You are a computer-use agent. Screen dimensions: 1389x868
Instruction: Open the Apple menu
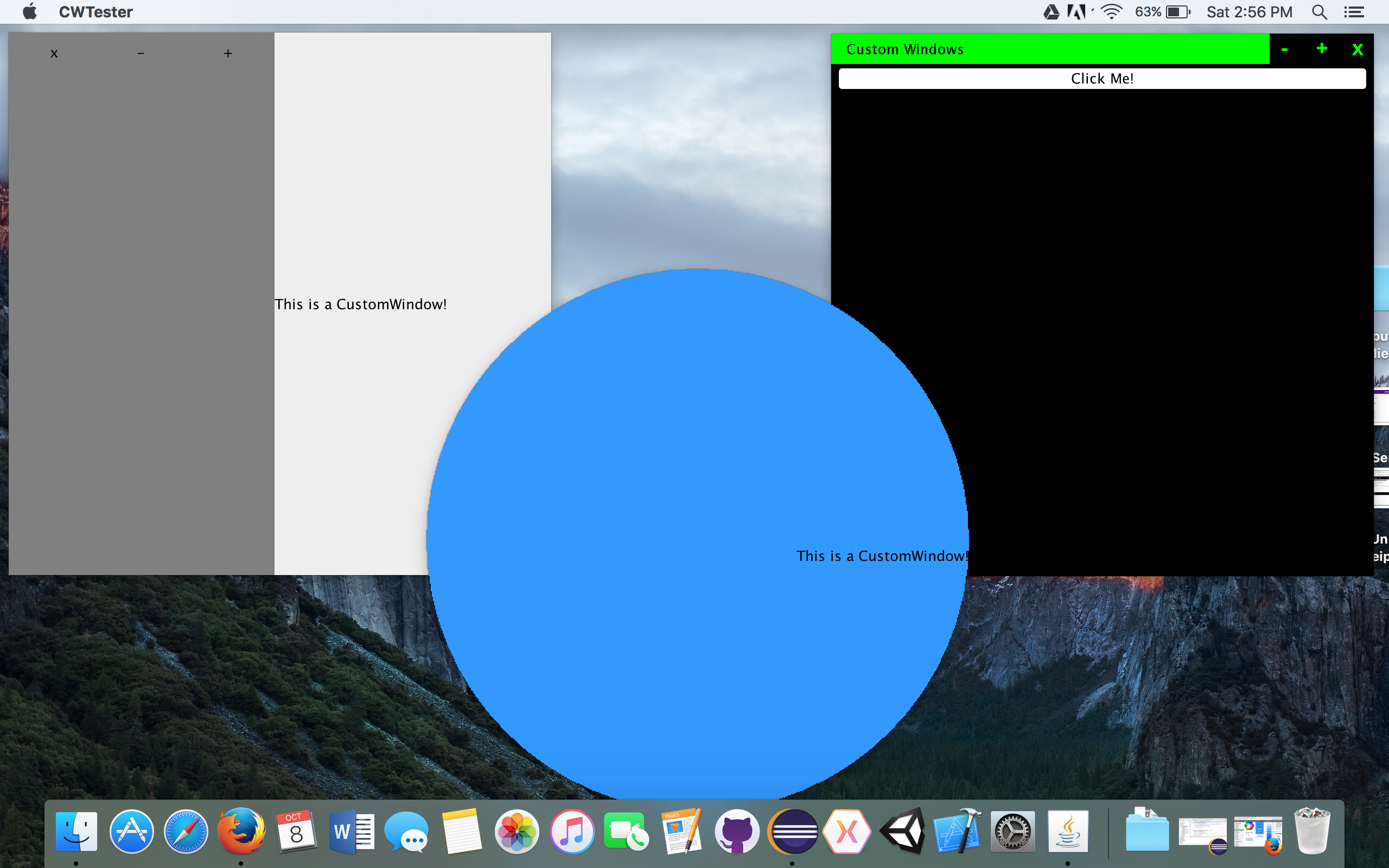coord(30,12)
